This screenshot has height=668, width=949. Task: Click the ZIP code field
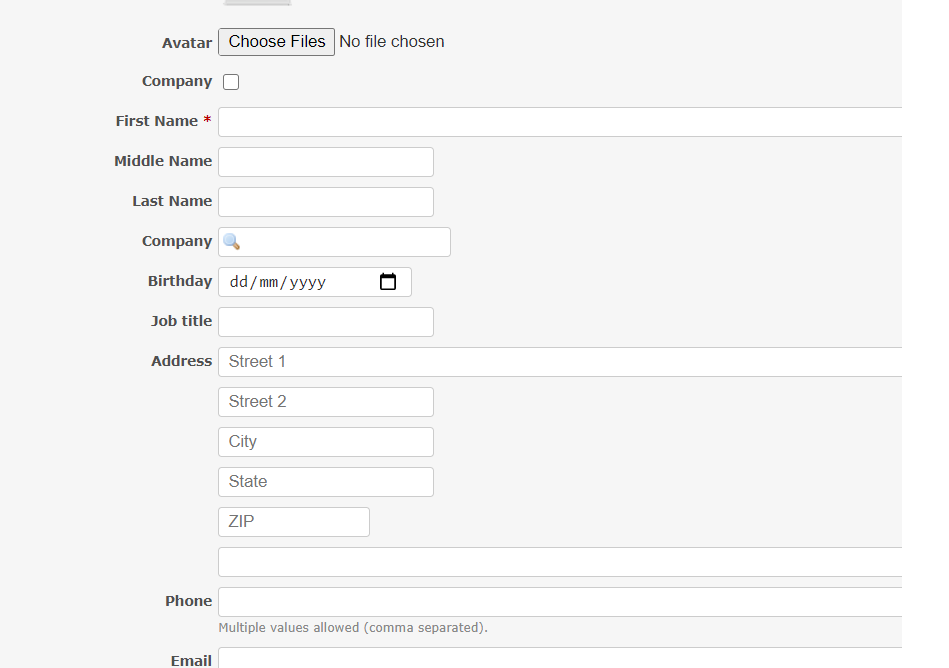[293, 521]
